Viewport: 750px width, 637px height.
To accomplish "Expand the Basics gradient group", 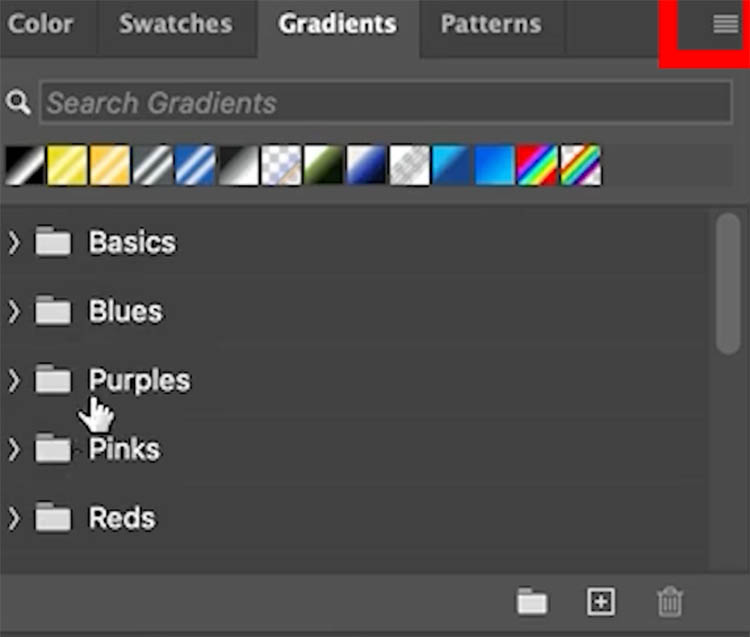I will 14,242.
